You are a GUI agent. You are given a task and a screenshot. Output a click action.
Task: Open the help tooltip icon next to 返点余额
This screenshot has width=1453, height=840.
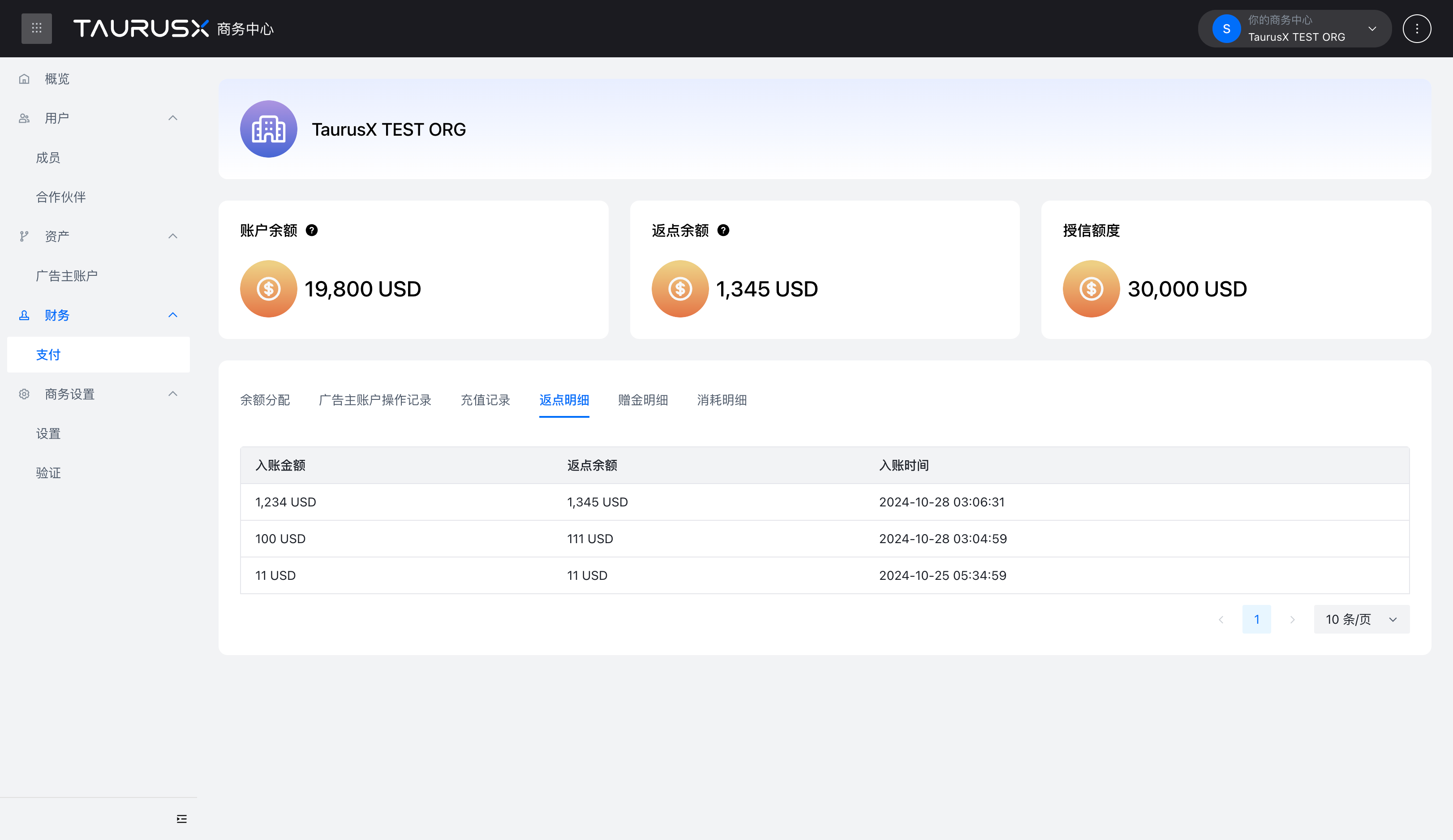click(723, 231)
